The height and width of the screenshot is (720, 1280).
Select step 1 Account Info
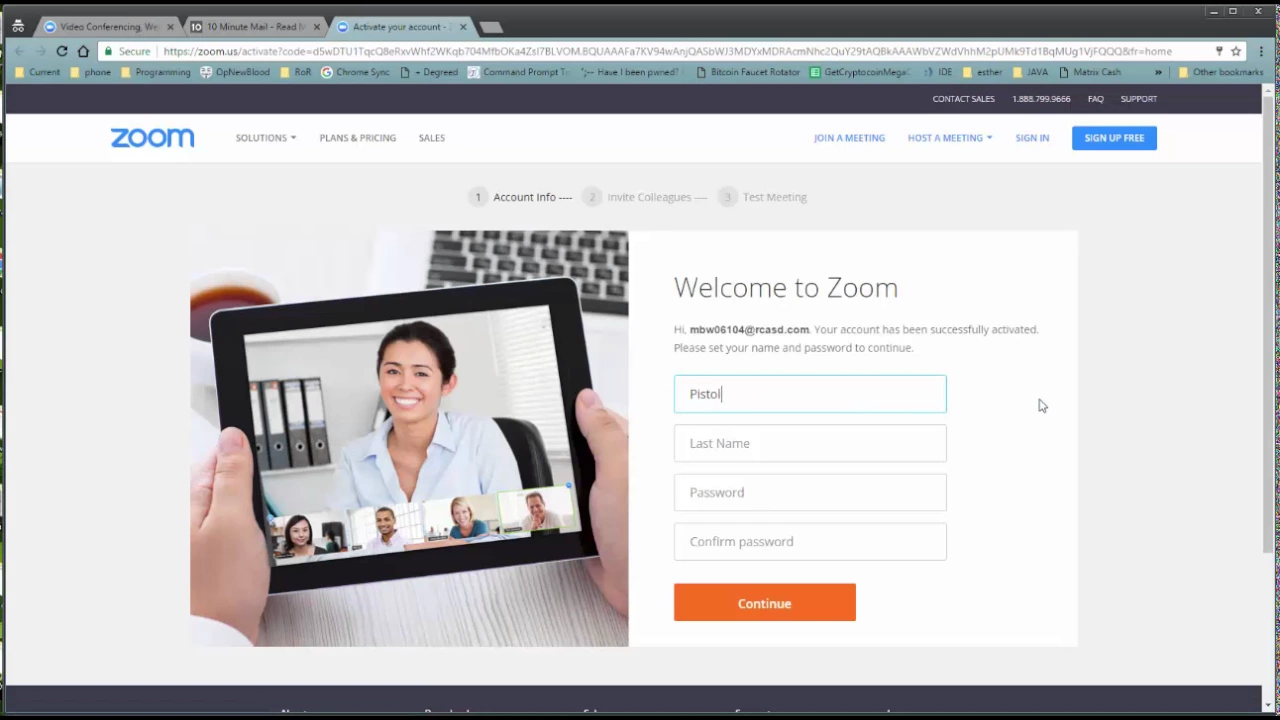coord(521,197)
